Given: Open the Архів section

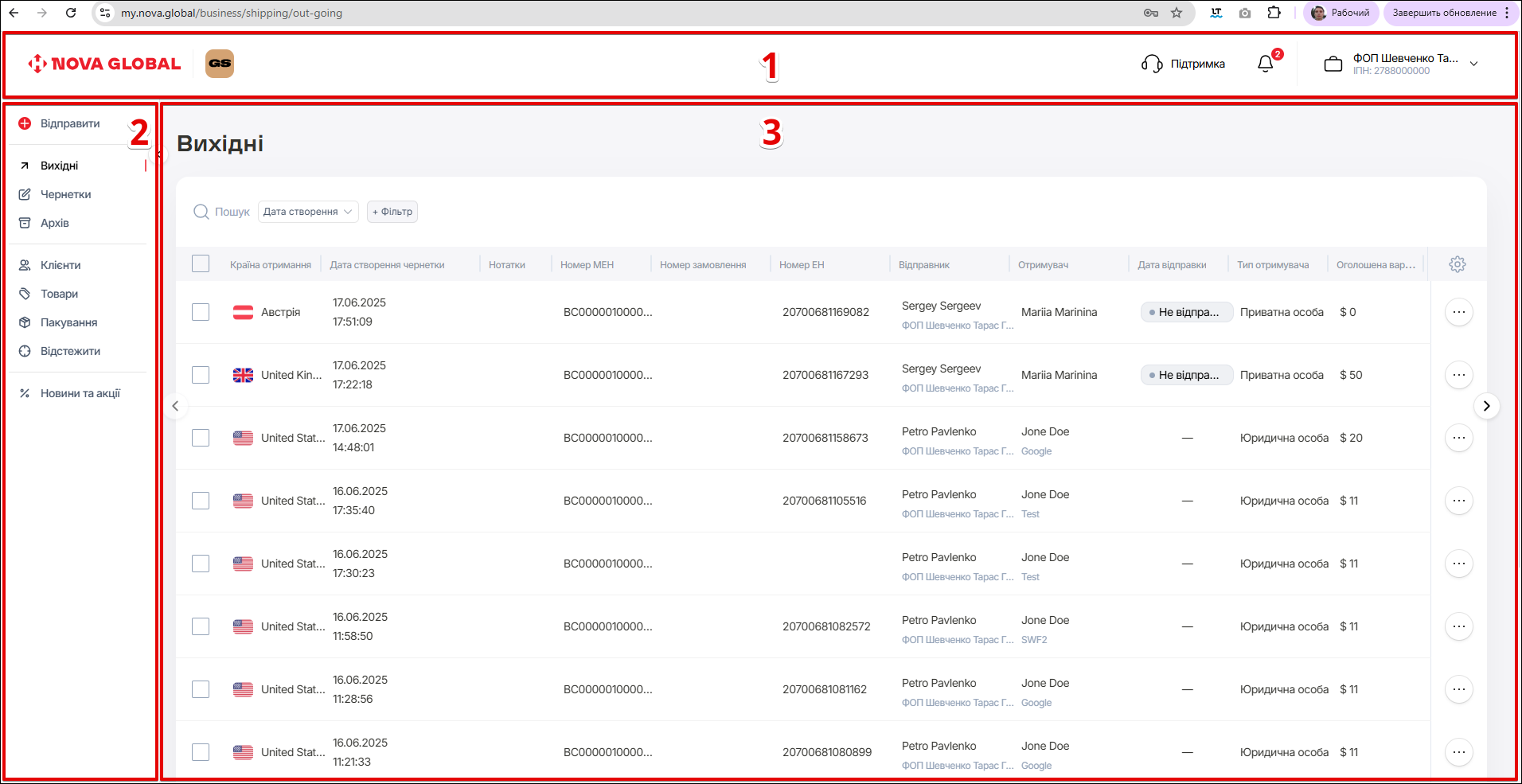Looking at the screenshot, I should [x=55, y=223].
